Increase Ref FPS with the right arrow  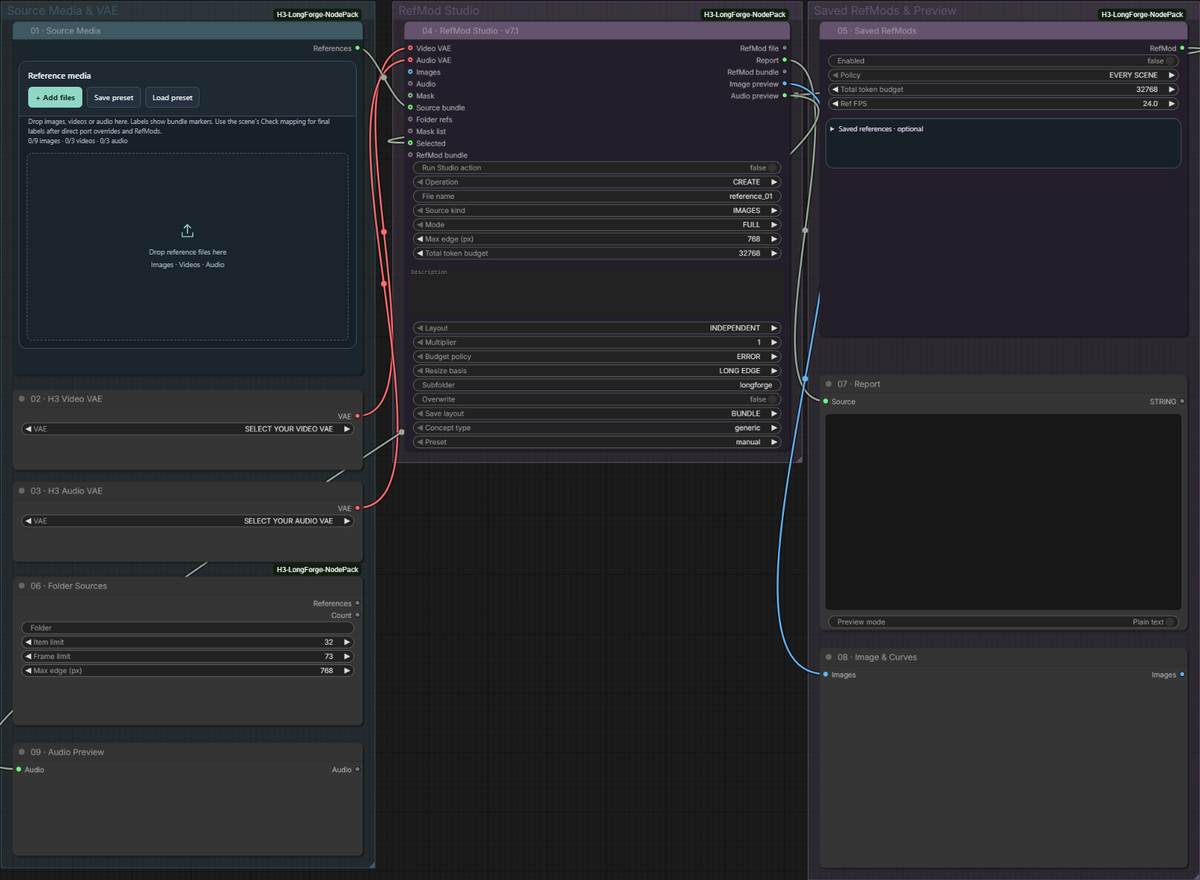(x=1172, y=104)
